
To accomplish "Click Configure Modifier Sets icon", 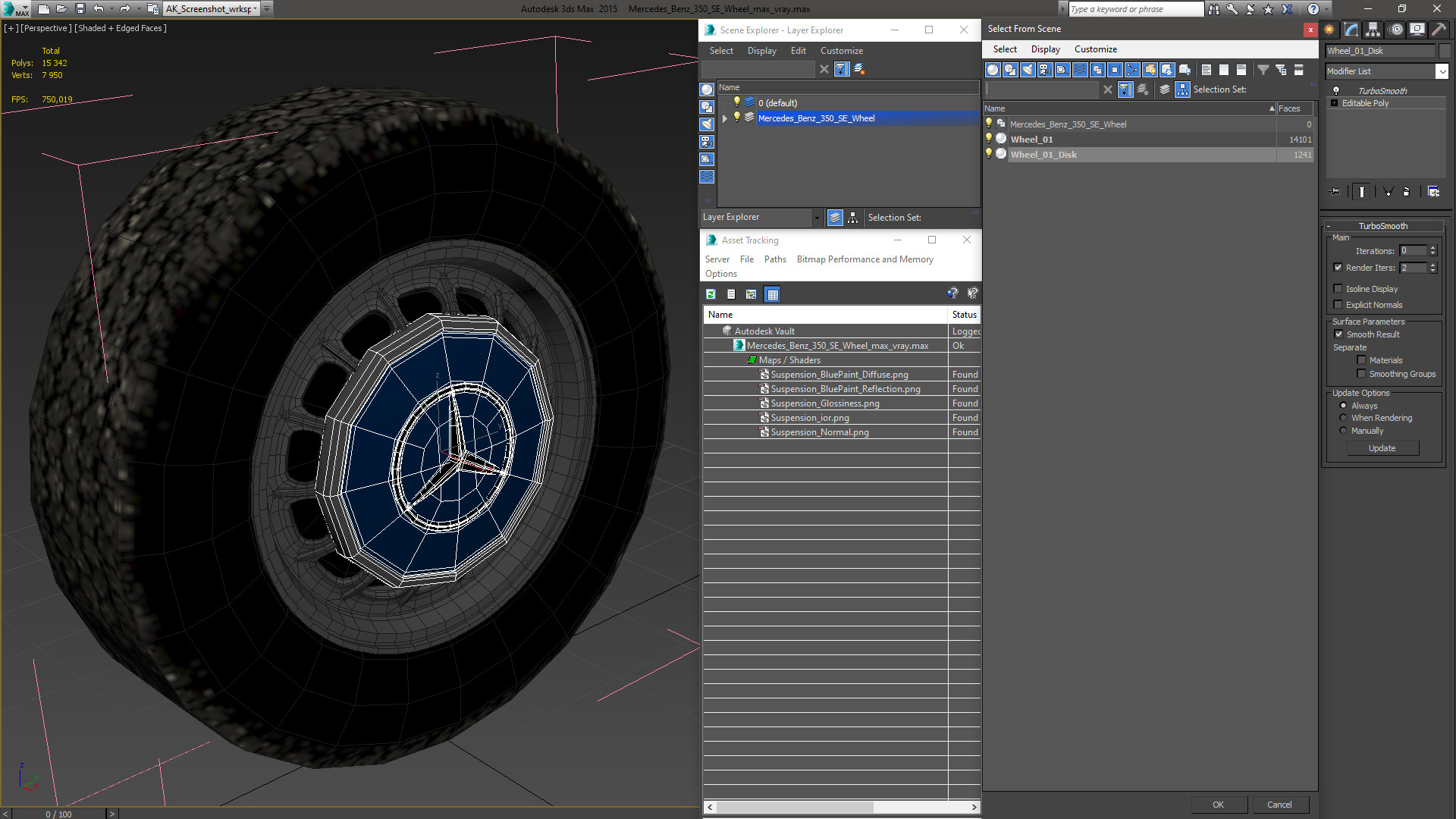I will [x=1433, y=192].
